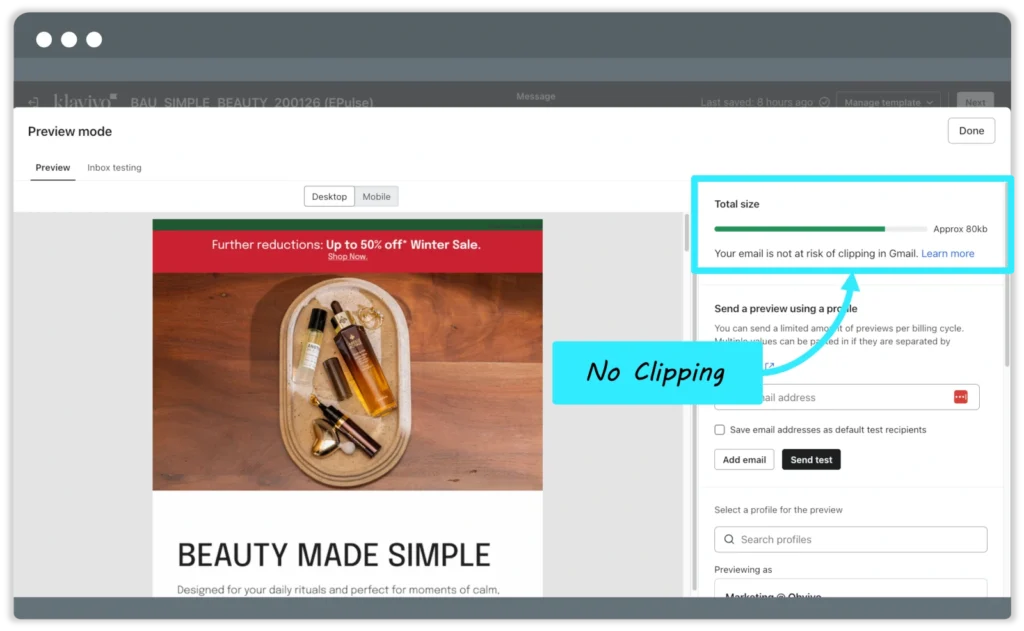
Task: Click the back arrow beside the Klaviyo logo
Action: (33, 100)
